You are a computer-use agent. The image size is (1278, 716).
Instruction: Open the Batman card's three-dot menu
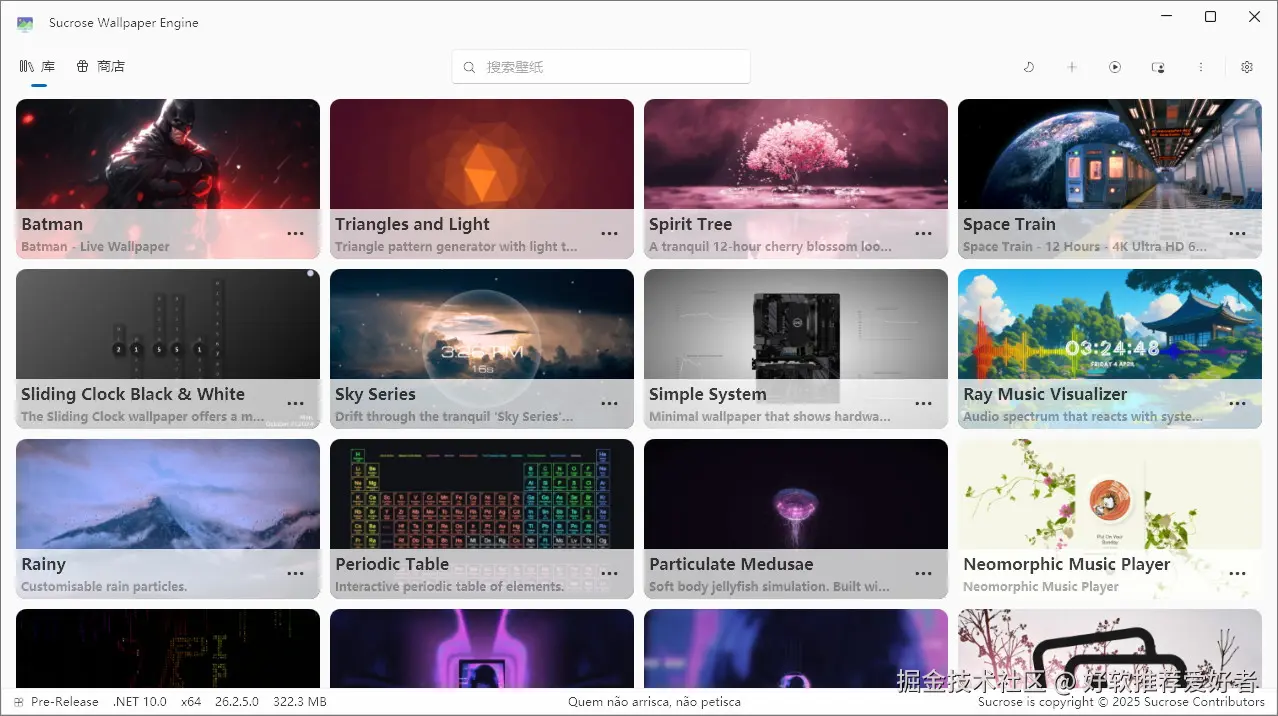click(x=296, y=234)
